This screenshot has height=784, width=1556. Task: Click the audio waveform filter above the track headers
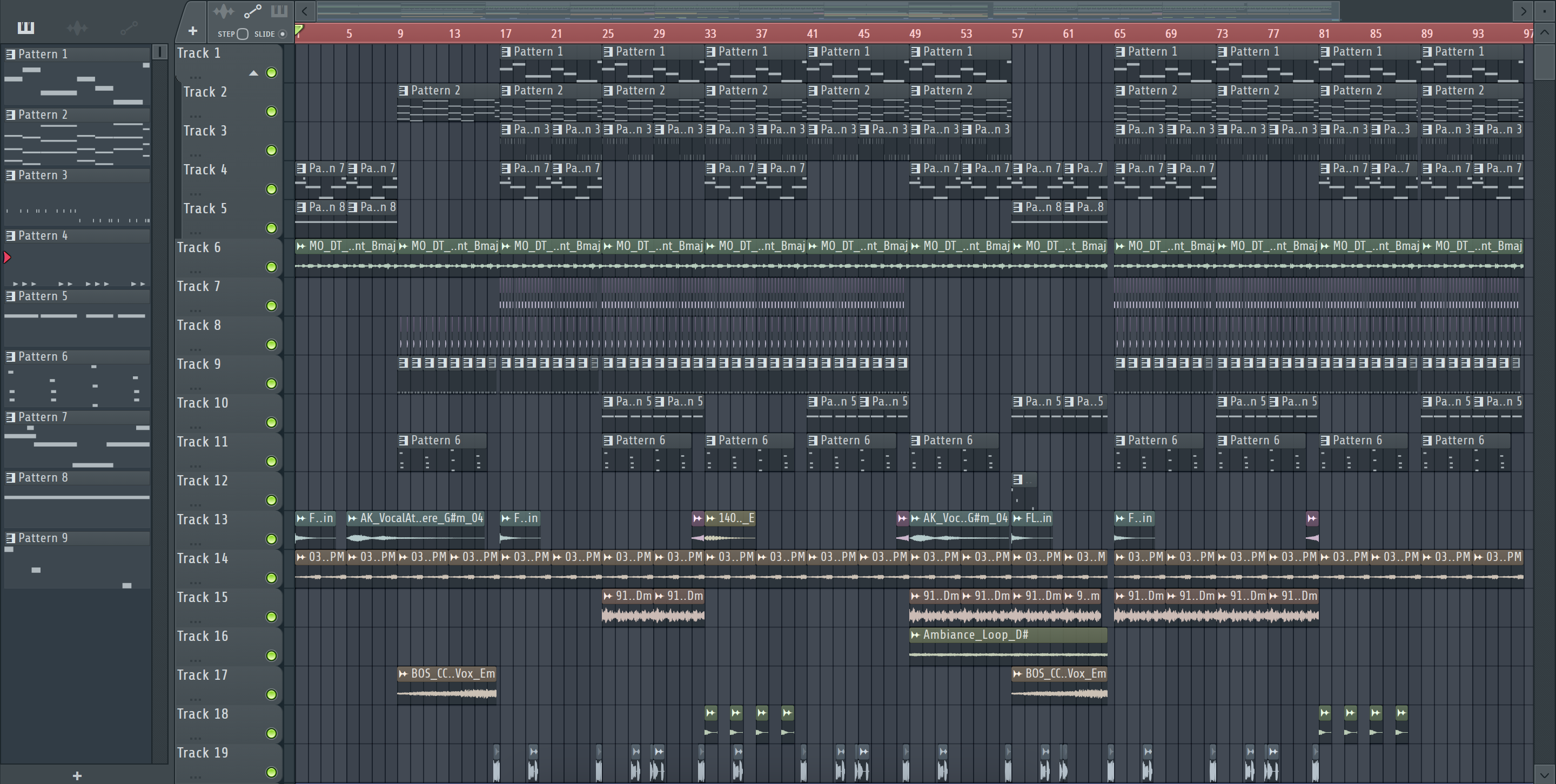click(x=224, y=11)
